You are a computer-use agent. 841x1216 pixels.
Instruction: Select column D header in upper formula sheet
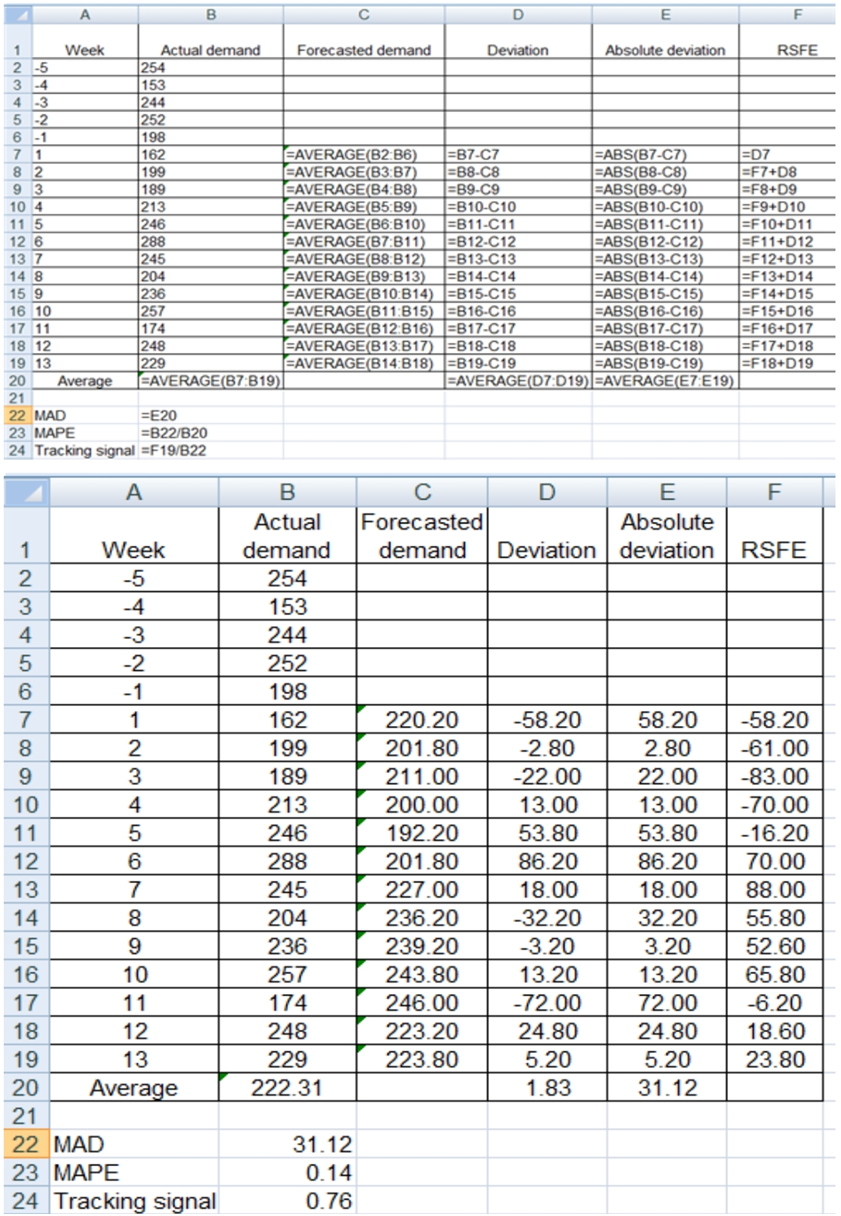pos(517,13)
